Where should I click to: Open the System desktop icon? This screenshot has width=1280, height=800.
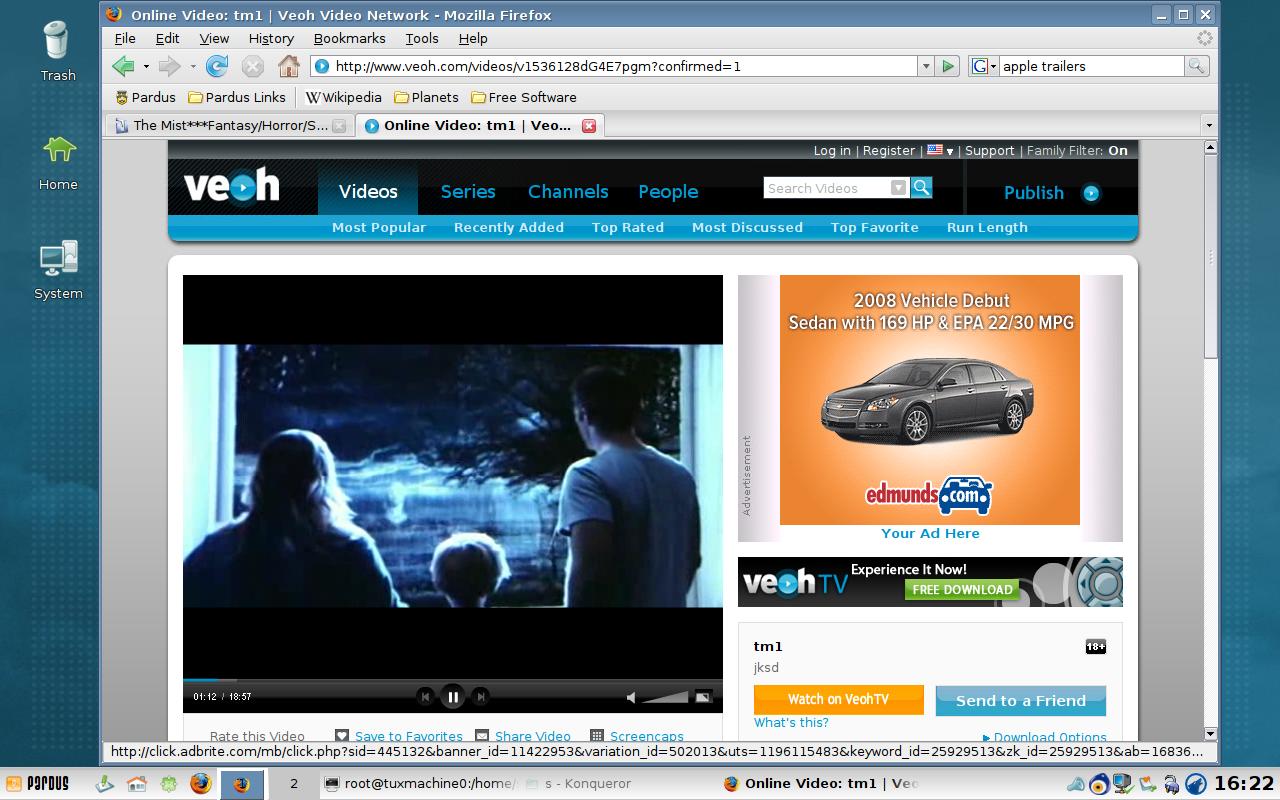click(58, 270)
